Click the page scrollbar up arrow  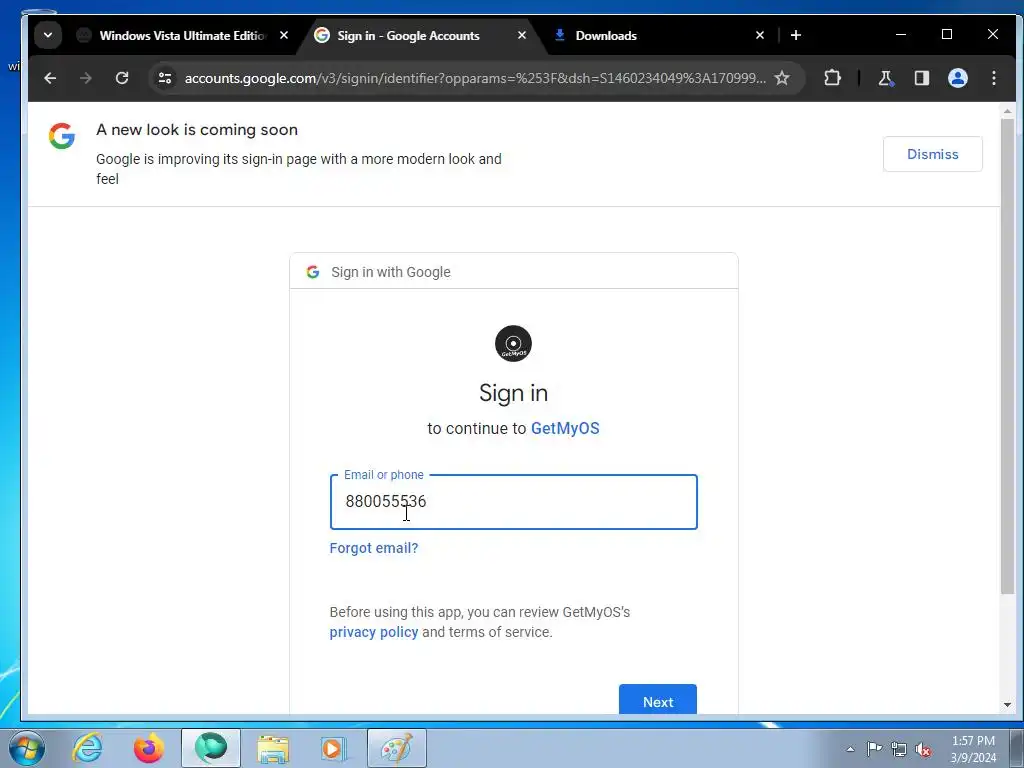click(x=1007, y=112)
